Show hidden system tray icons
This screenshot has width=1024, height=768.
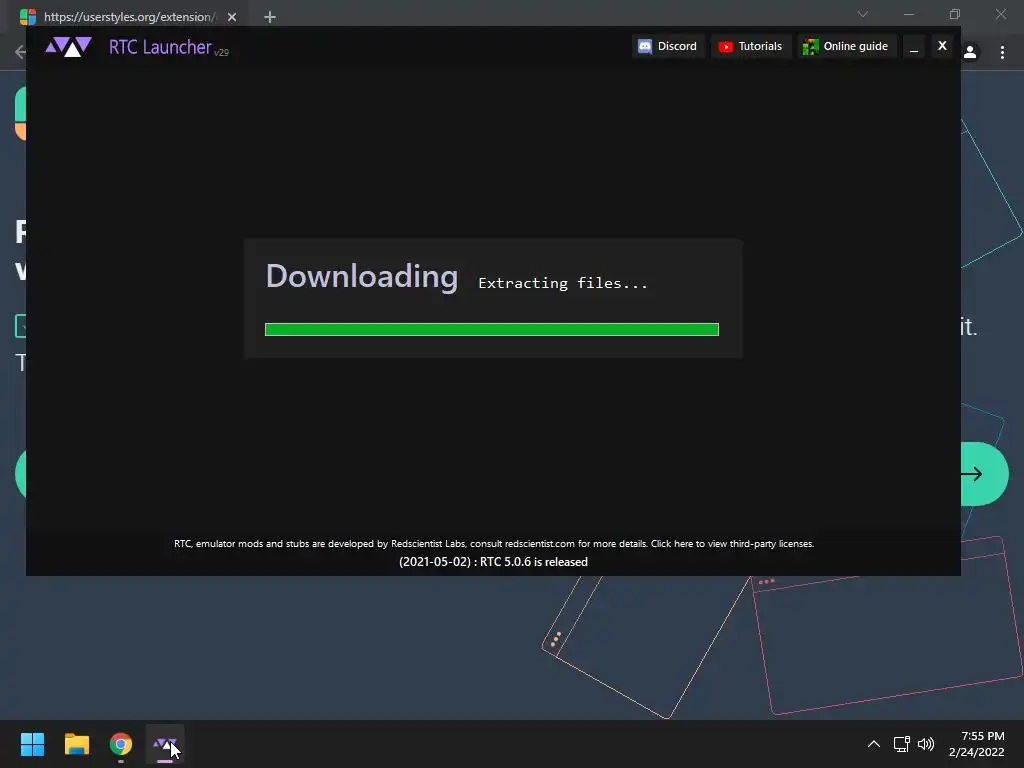873,744
